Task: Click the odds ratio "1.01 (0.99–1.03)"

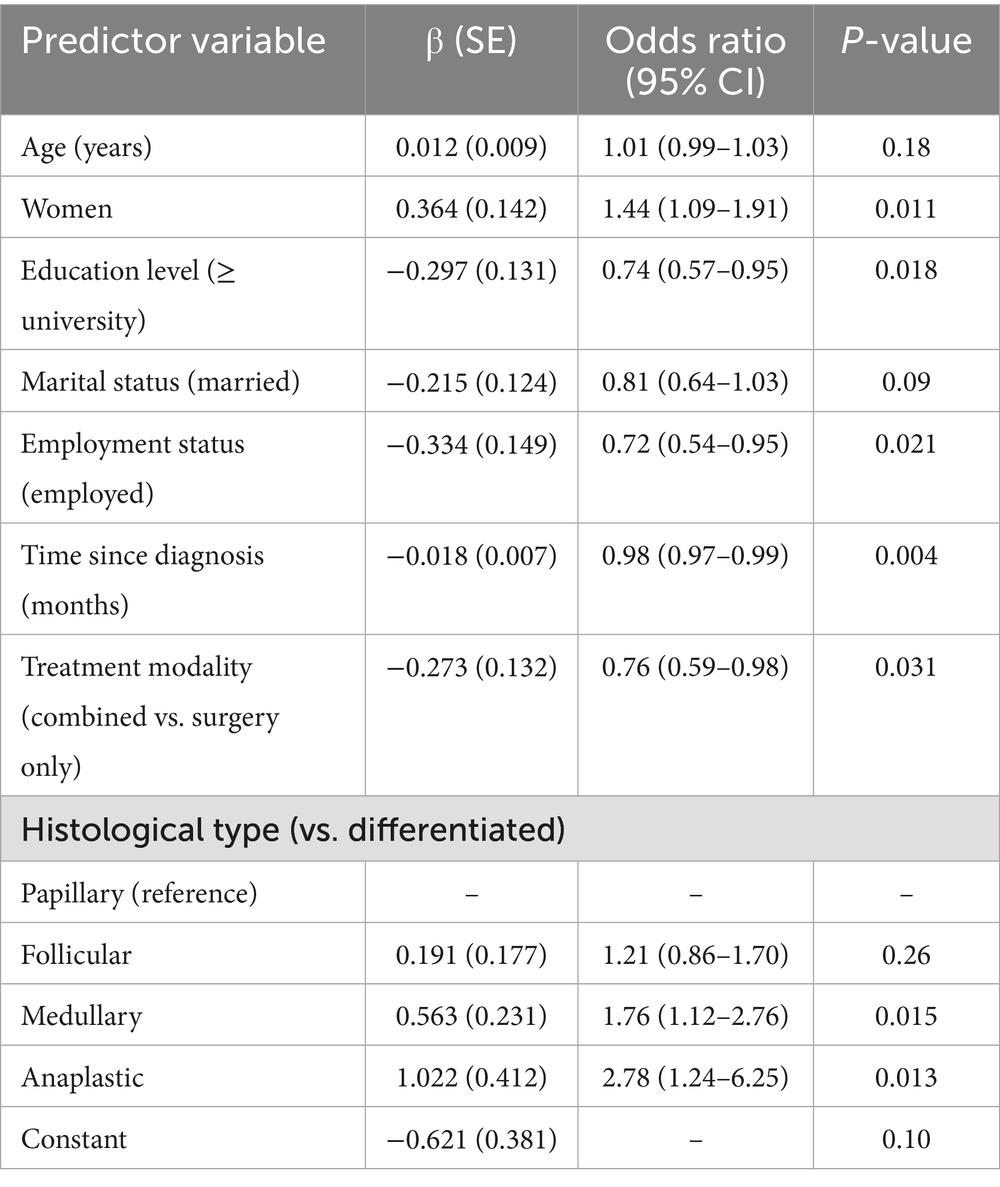Action: pos(695,147)
